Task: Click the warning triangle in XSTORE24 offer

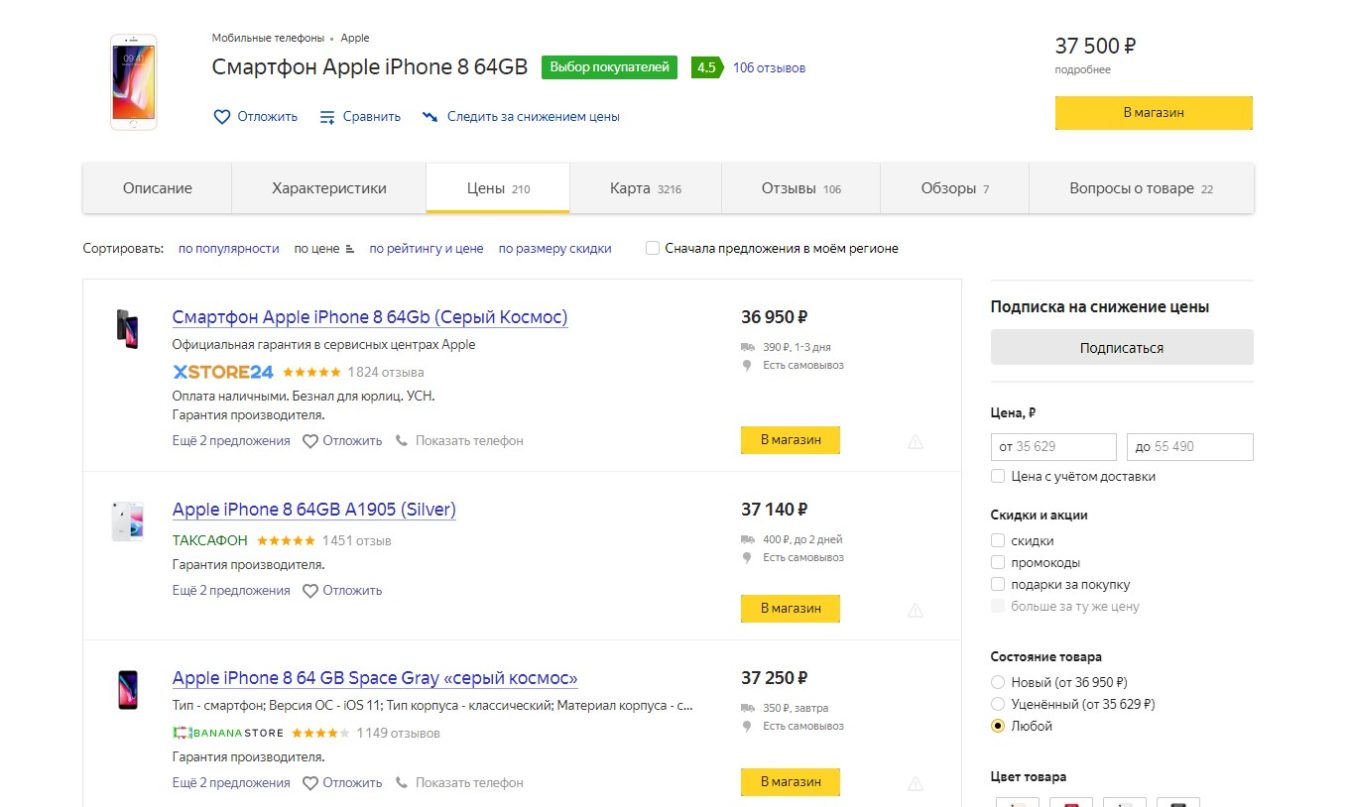Action: (x=915, y=441)
